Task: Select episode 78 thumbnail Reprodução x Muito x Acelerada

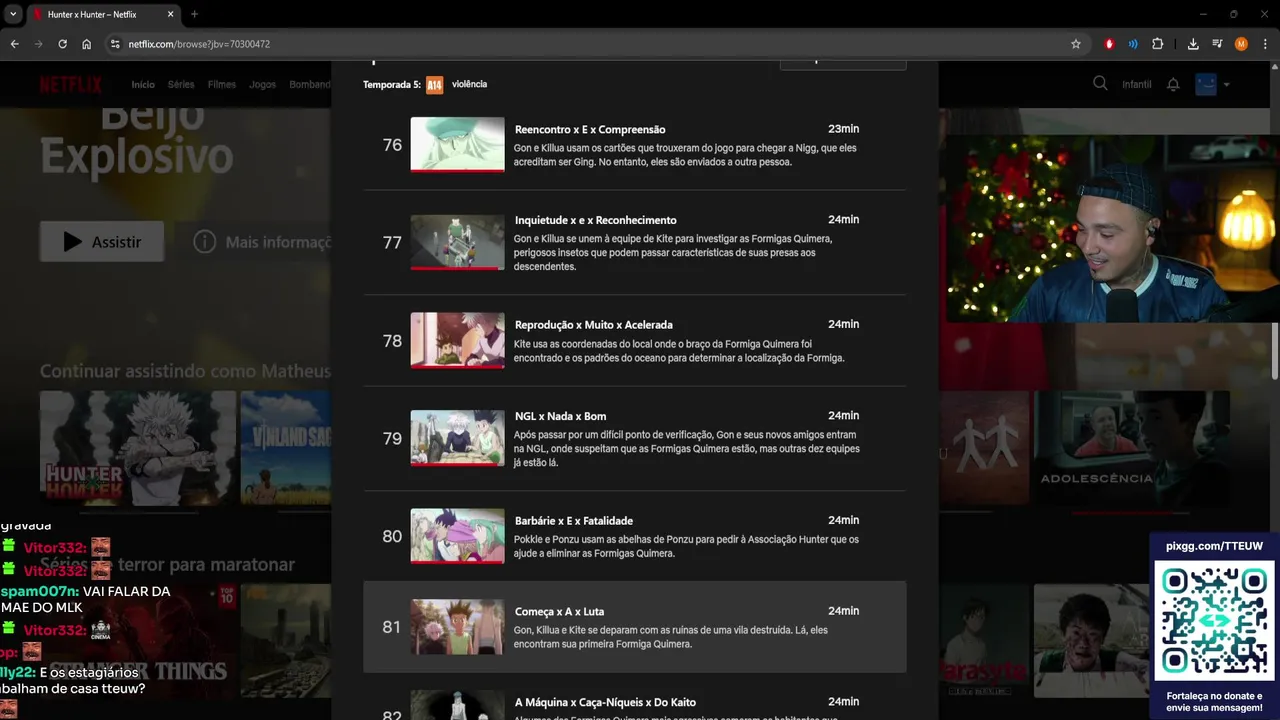Action: [x=457, y=341]
